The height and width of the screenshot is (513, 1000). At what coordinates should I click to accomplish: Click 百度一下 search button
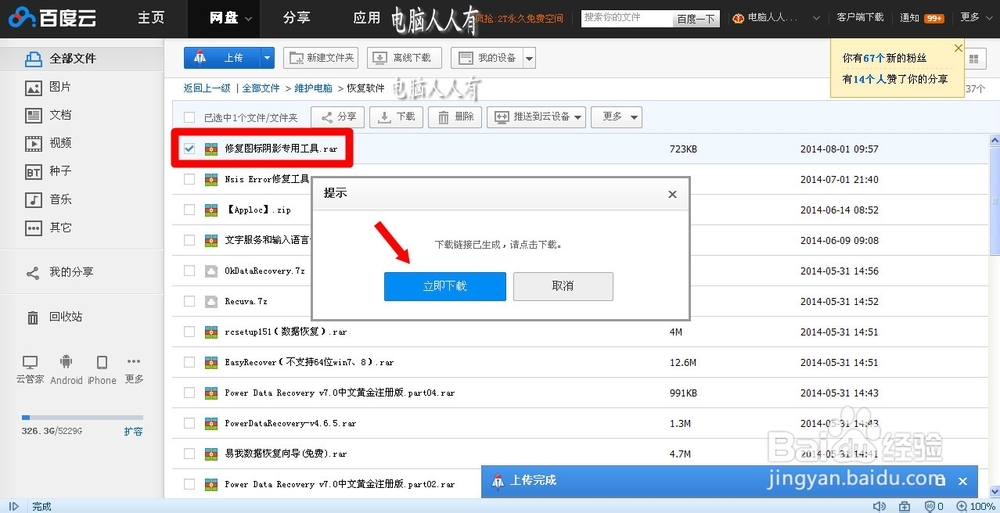696,19
